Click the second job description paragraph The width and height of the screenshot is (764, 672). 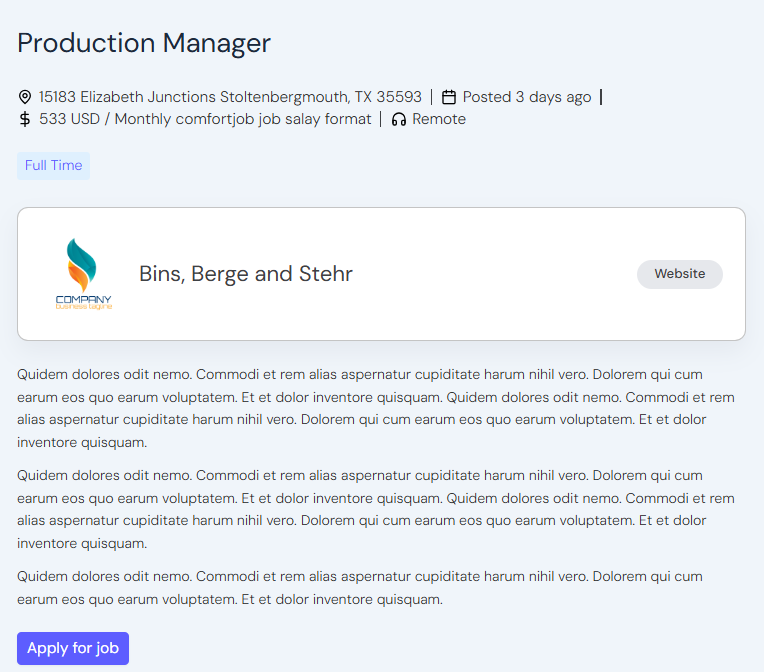coord(376,509)
